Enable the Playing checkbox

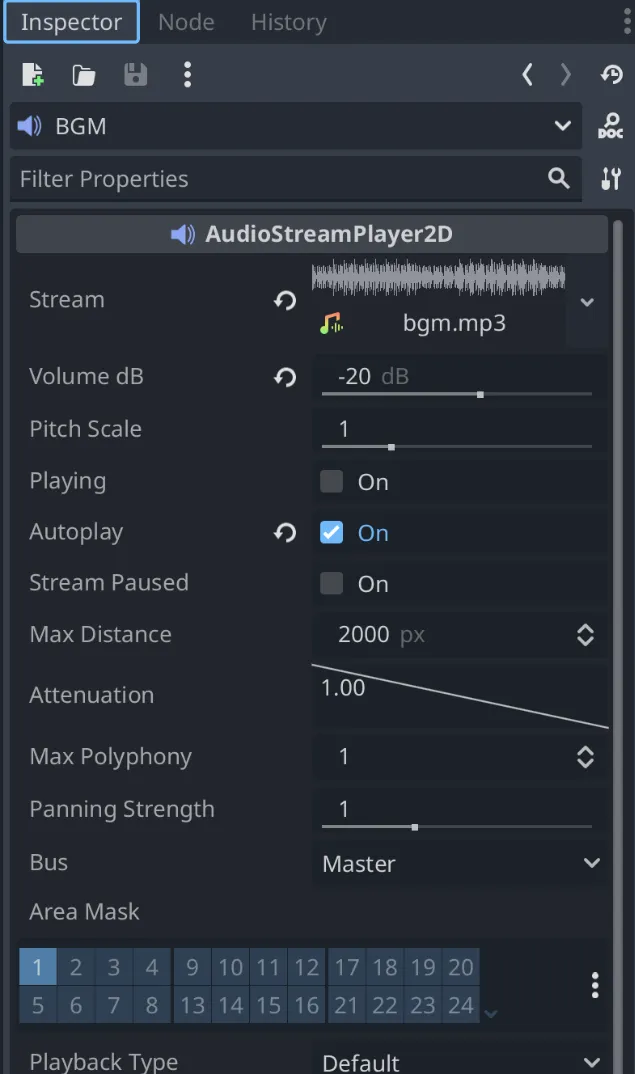[332, 482]
